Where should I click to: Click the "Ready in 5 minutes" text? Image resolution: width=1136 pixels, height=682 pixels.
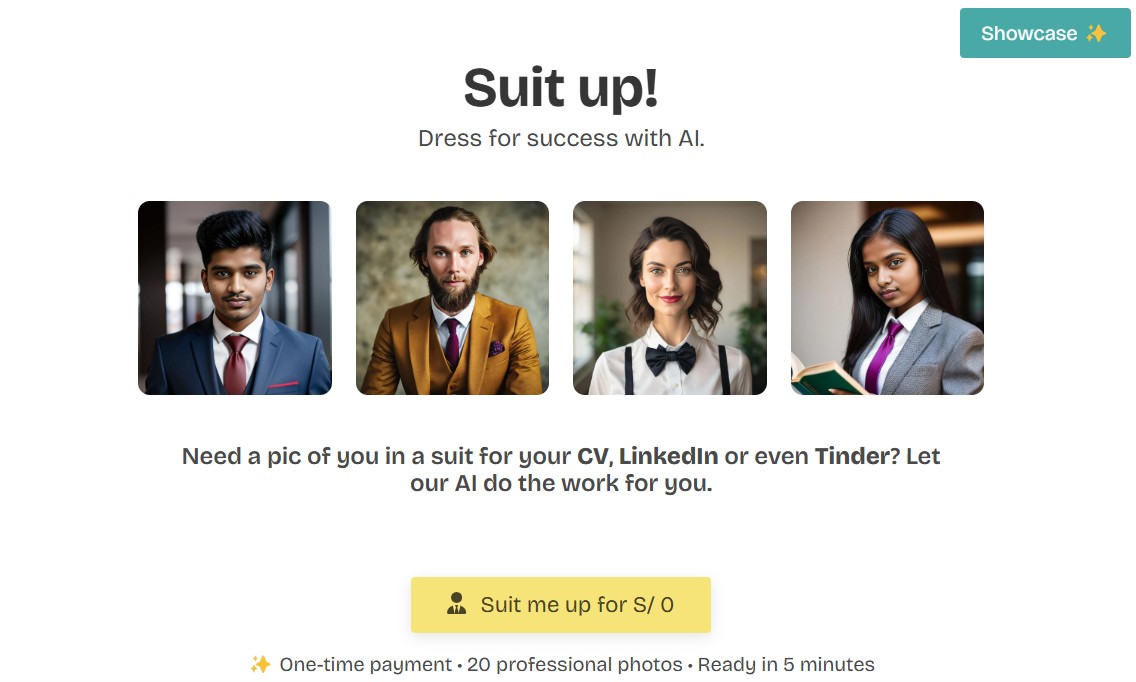(786, 664)
